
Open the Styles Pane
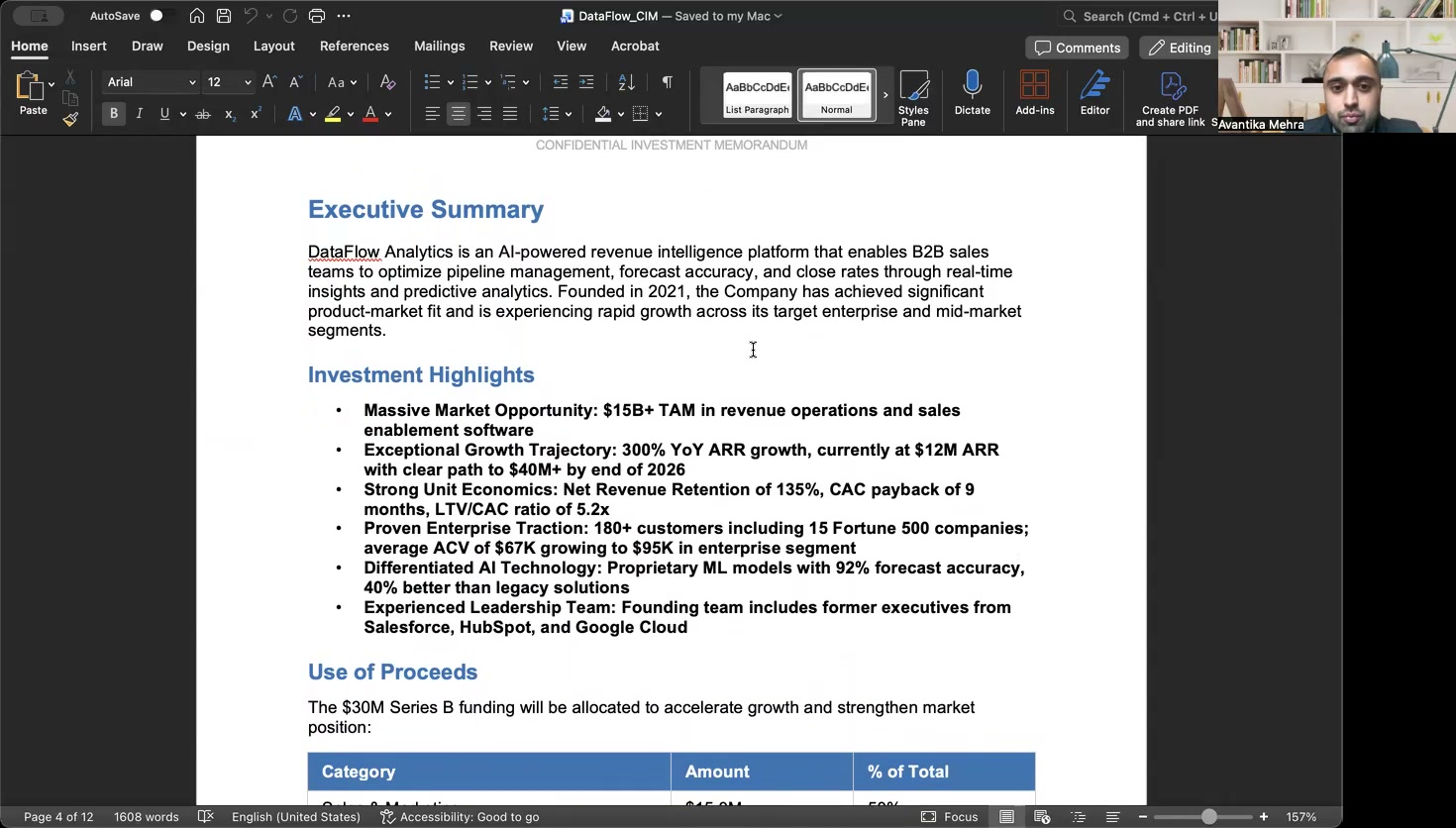coord(913,98)
